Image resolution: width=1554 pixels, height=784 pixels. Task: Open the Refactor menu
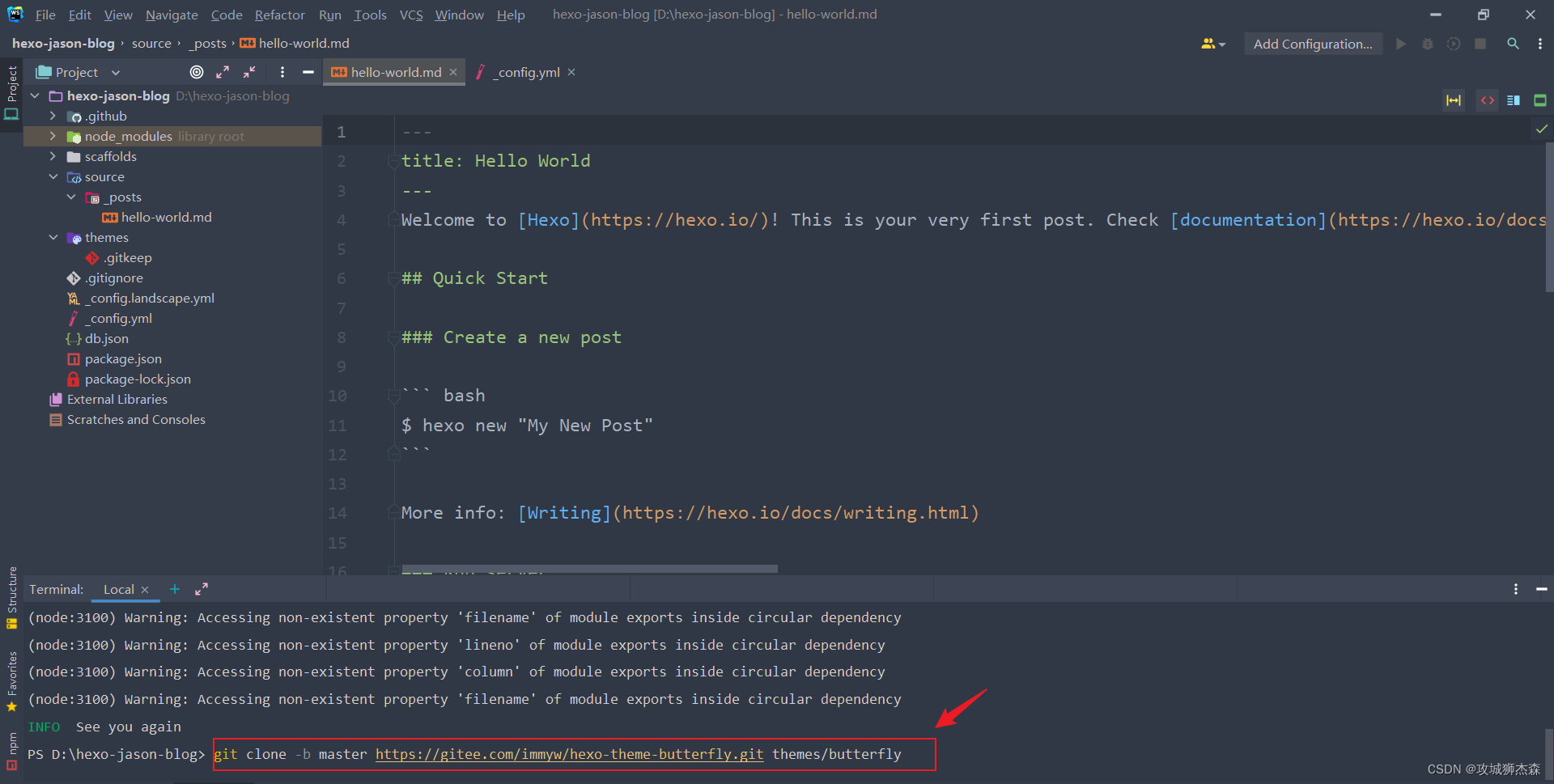pos(279,15)
